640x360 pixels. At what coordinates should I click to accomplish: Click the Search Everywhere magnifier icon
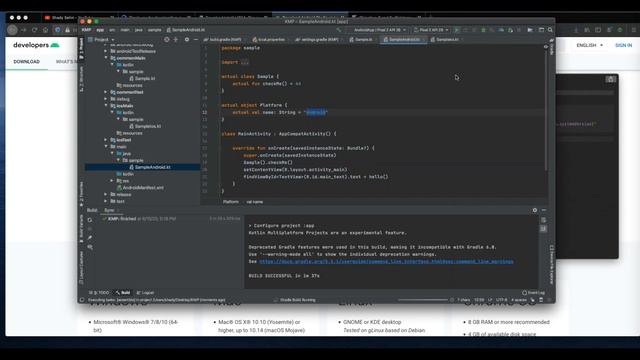pyautogui.click(x=550, y=30)
